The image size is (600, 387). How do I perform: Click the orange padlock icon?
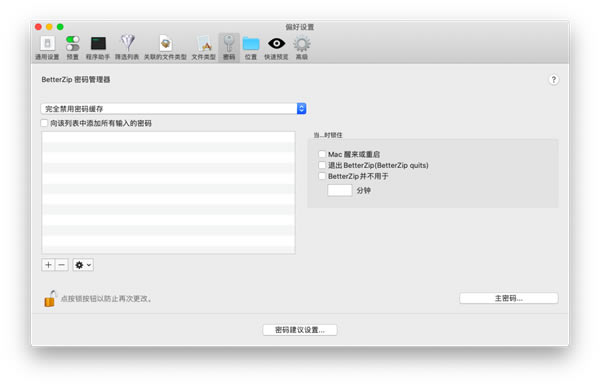coord(50,299)
